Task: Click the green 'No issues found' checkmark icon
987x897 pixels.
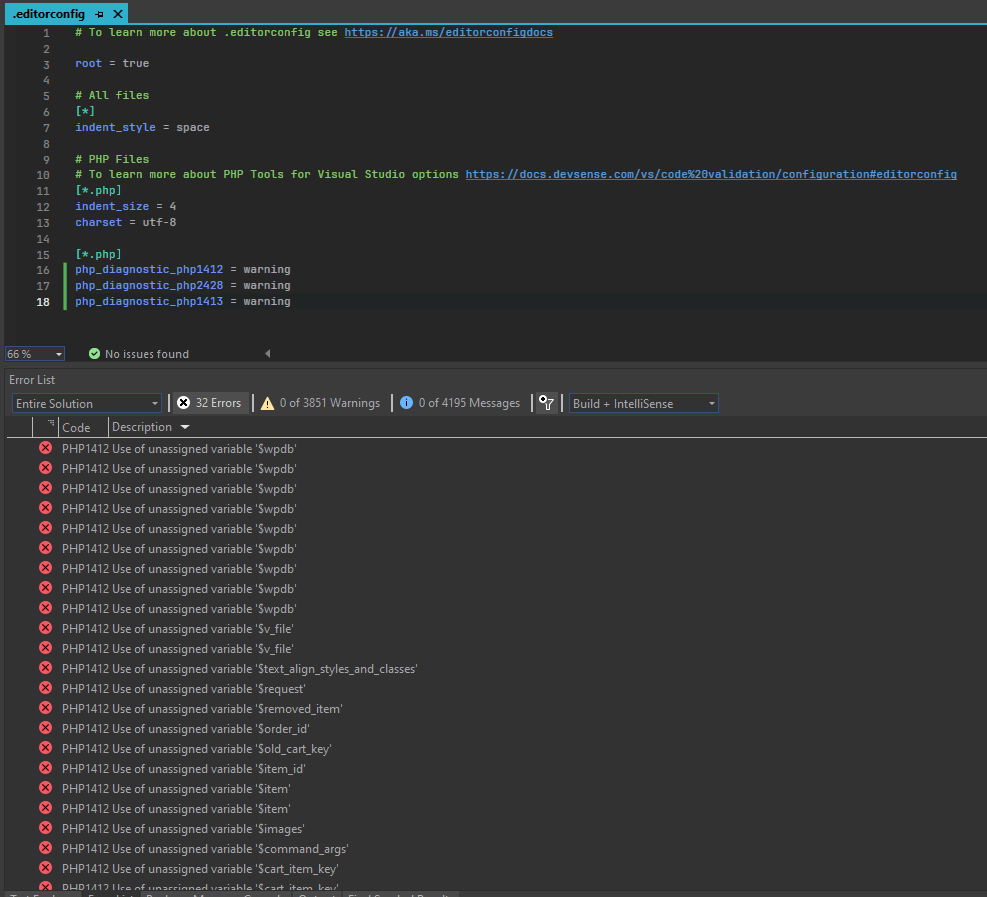Action: (x=94, y=354)
